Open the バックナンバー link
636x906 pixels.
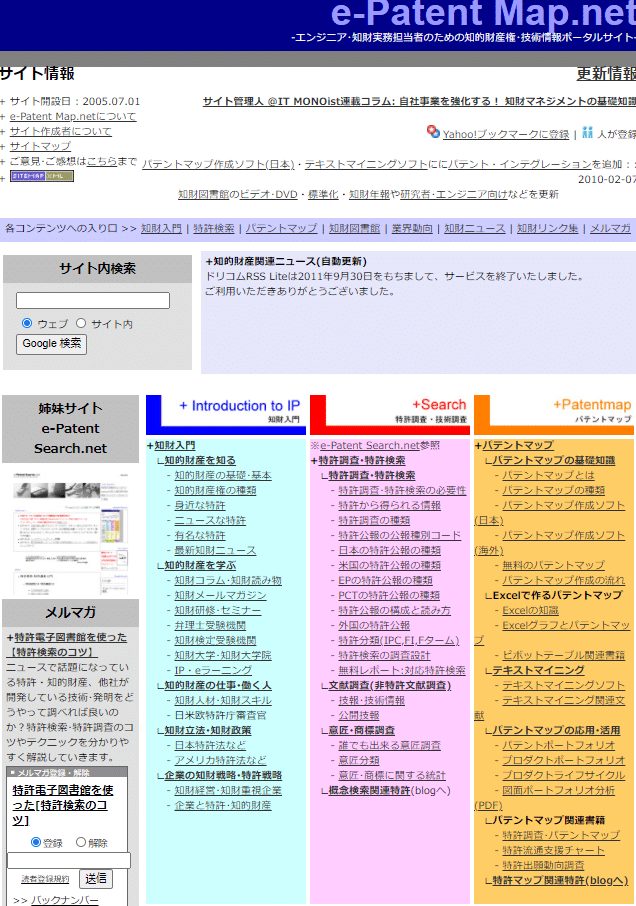tap(64, 900)
